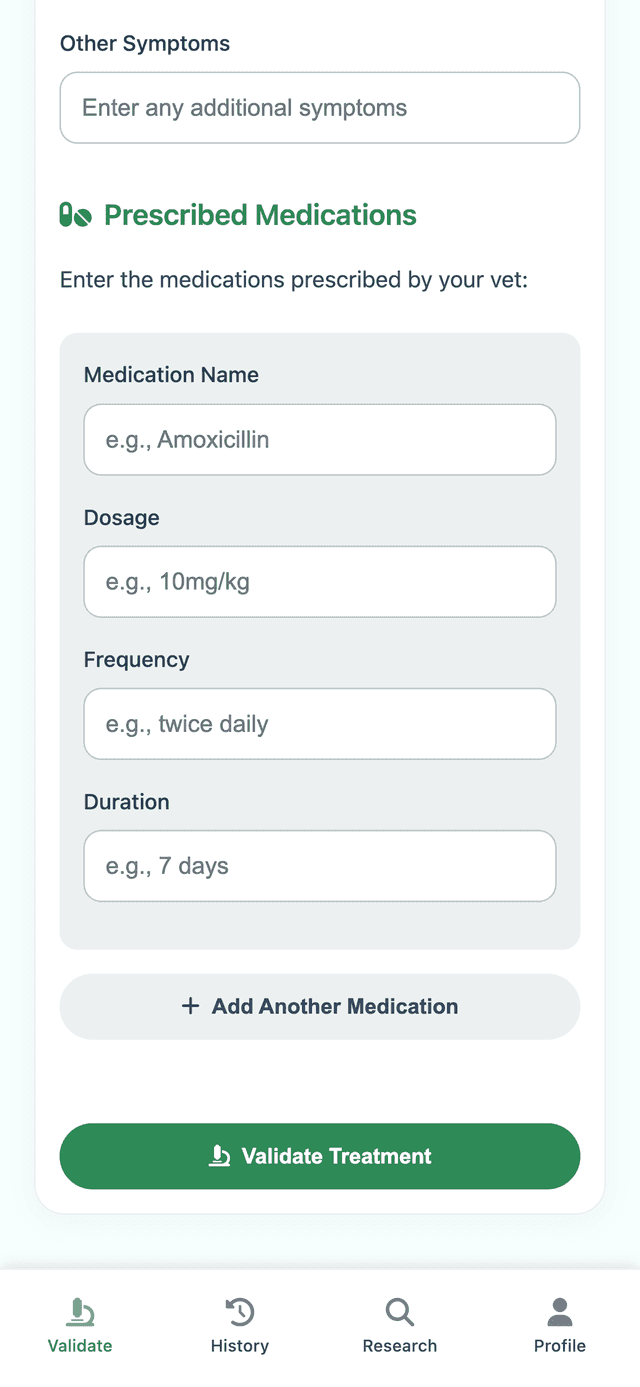This screenshot has height=1387, width=640.
Task: Select the Validate stethoscope icon in bottom navigation
Action: (80, 1310)
